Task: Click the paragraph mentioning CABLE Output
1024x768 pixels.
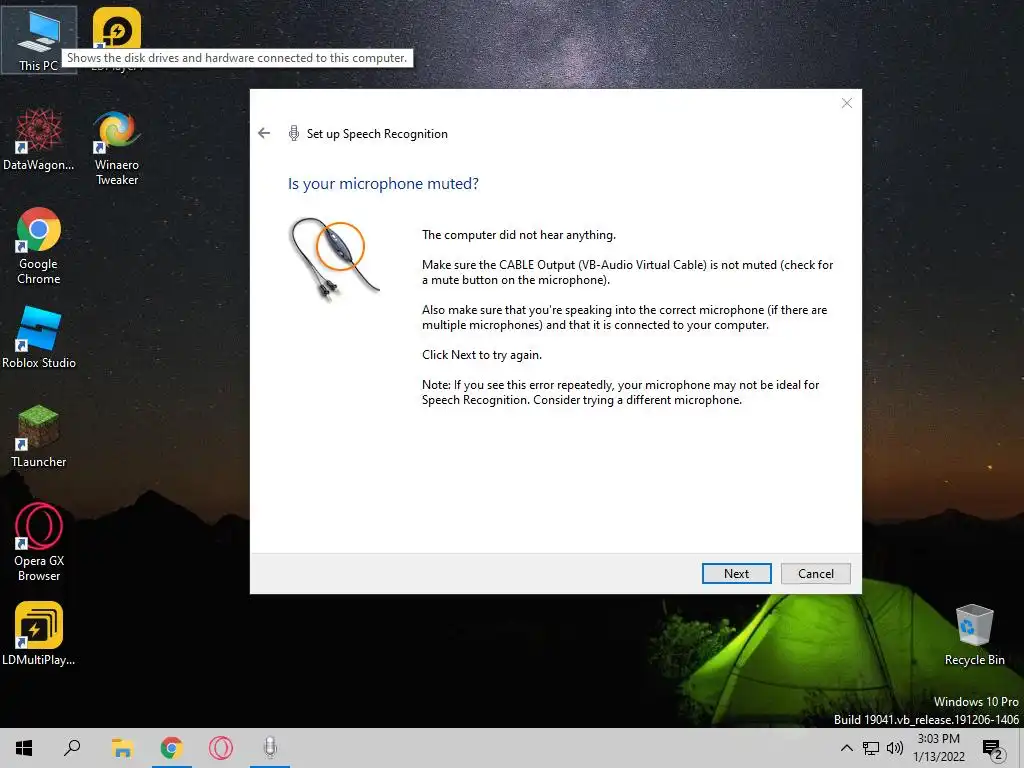Action: point(628,272)
